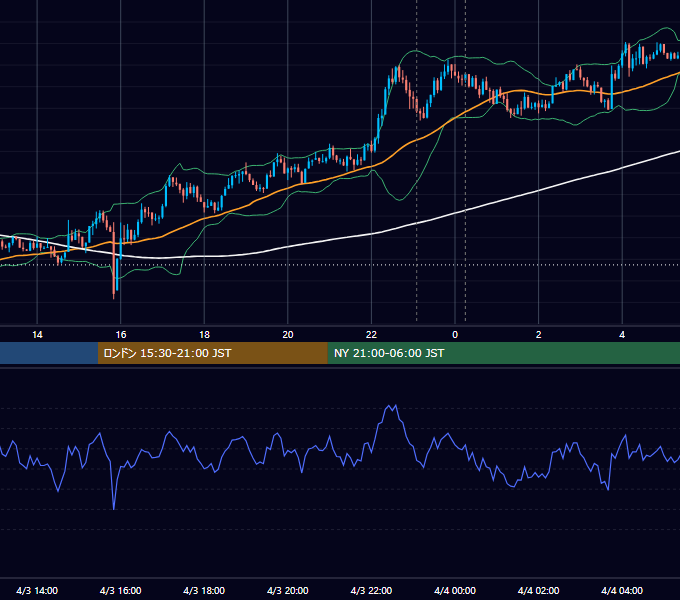Click the 4/4 02:00 date label
Viewport: 680px width, 600px height.
pyautogui.click(x=538, y=590)
